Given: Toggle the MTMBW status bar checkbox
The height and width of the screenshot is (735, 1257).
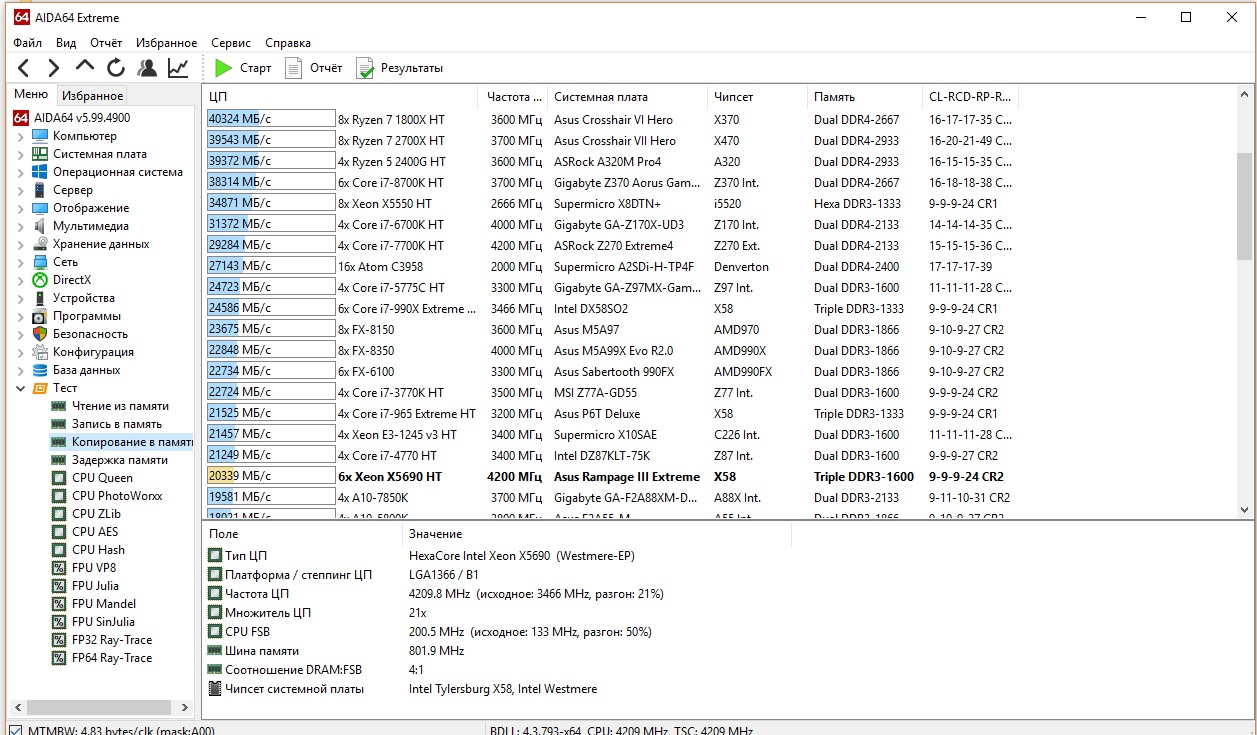Looking at the screenshot, I should [x=15, y=730].
